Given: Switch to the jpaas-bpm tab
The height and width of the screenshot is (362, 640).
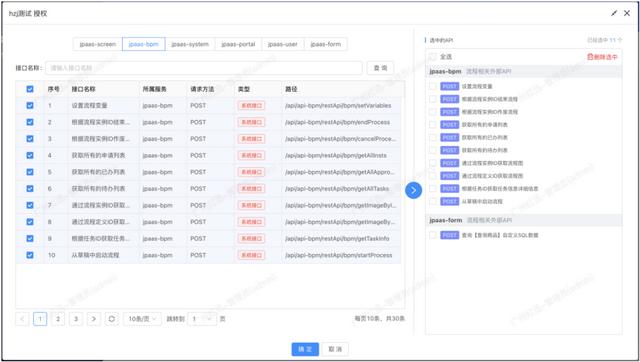Looking at the screenshot, I should (x=143, y=44).
